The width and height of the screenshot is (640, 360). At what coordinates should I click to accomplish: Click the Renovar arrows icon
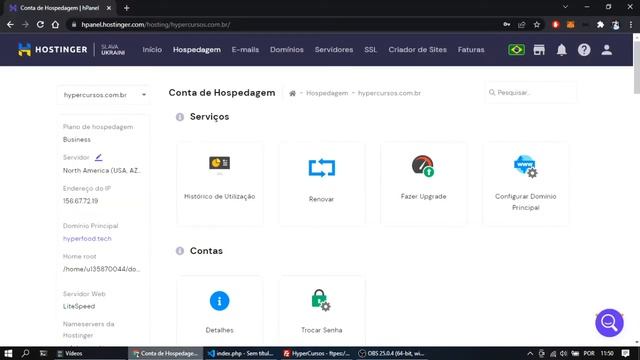(322, 168)
